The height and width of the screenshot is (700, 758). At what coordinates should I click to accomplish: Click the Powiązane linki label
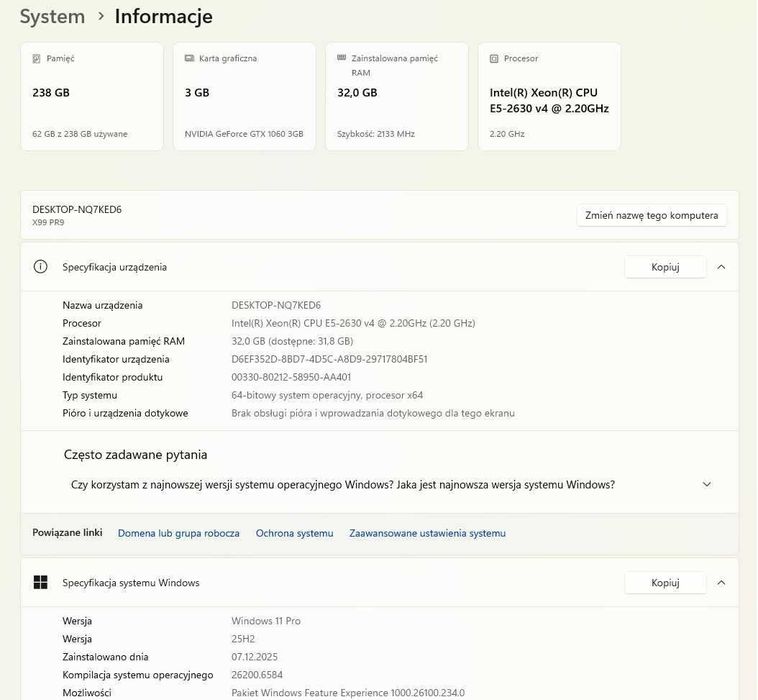point(67,533)
